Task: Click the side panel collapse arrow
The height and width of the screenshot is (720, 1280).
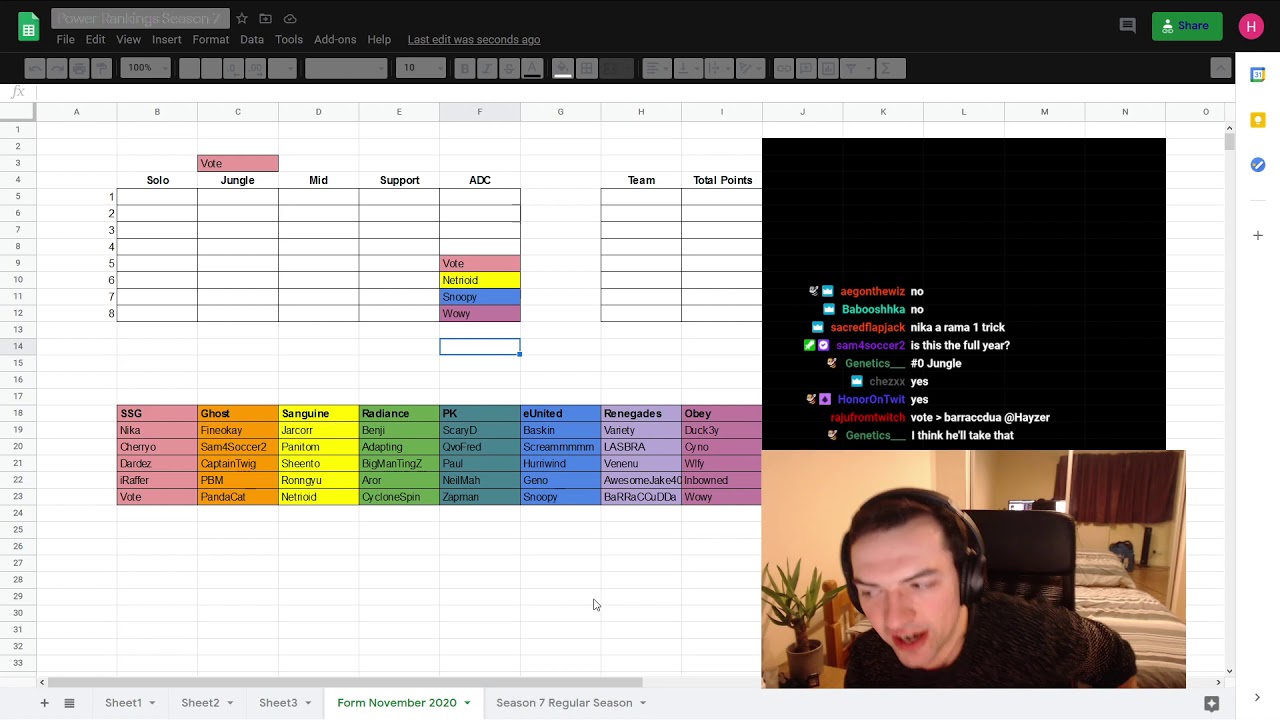Action: (x=1257, y=697)
